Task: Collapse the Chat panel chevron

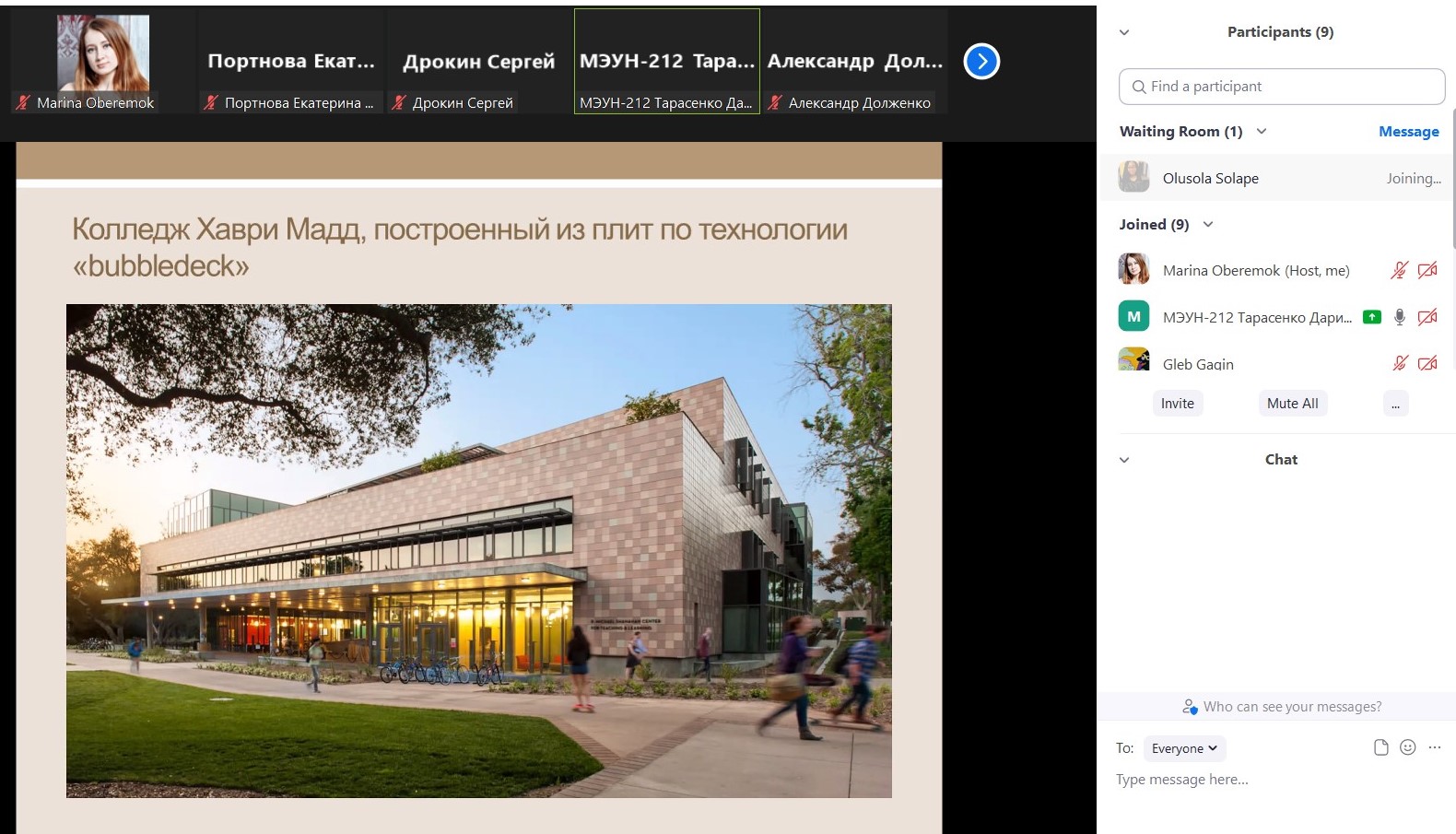Action: [x=1124, y=460]
